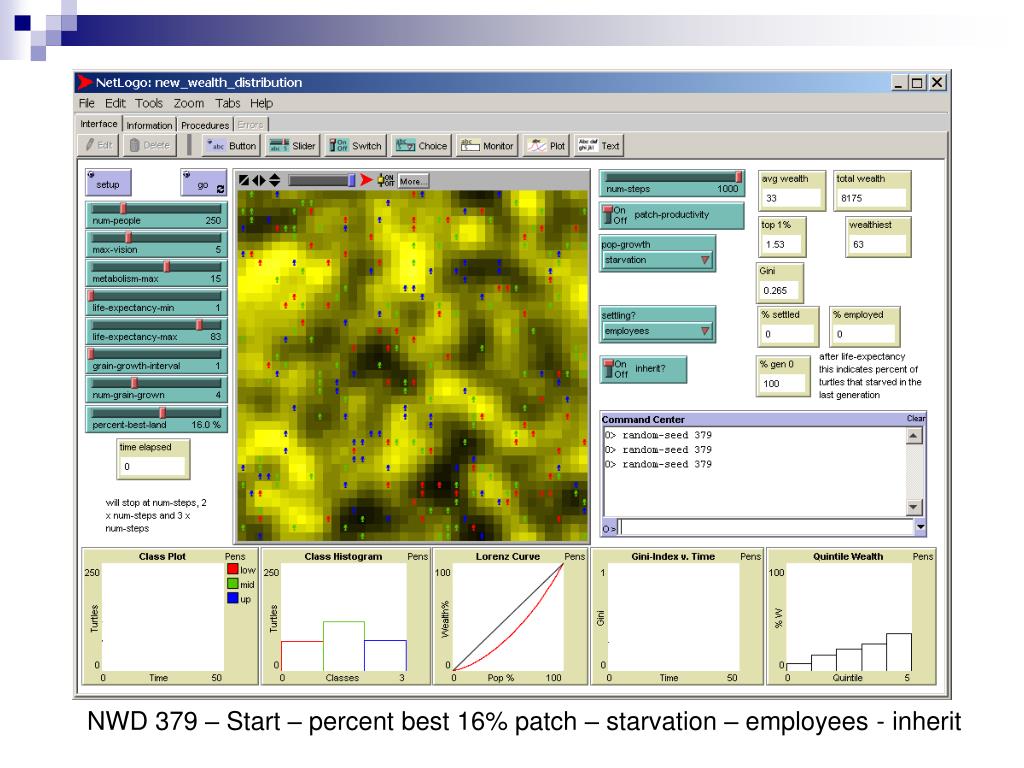Click the grain-growth-interval slider
Image resolution: width=1024 pixels, height=768 pixels.
(156, 360)
